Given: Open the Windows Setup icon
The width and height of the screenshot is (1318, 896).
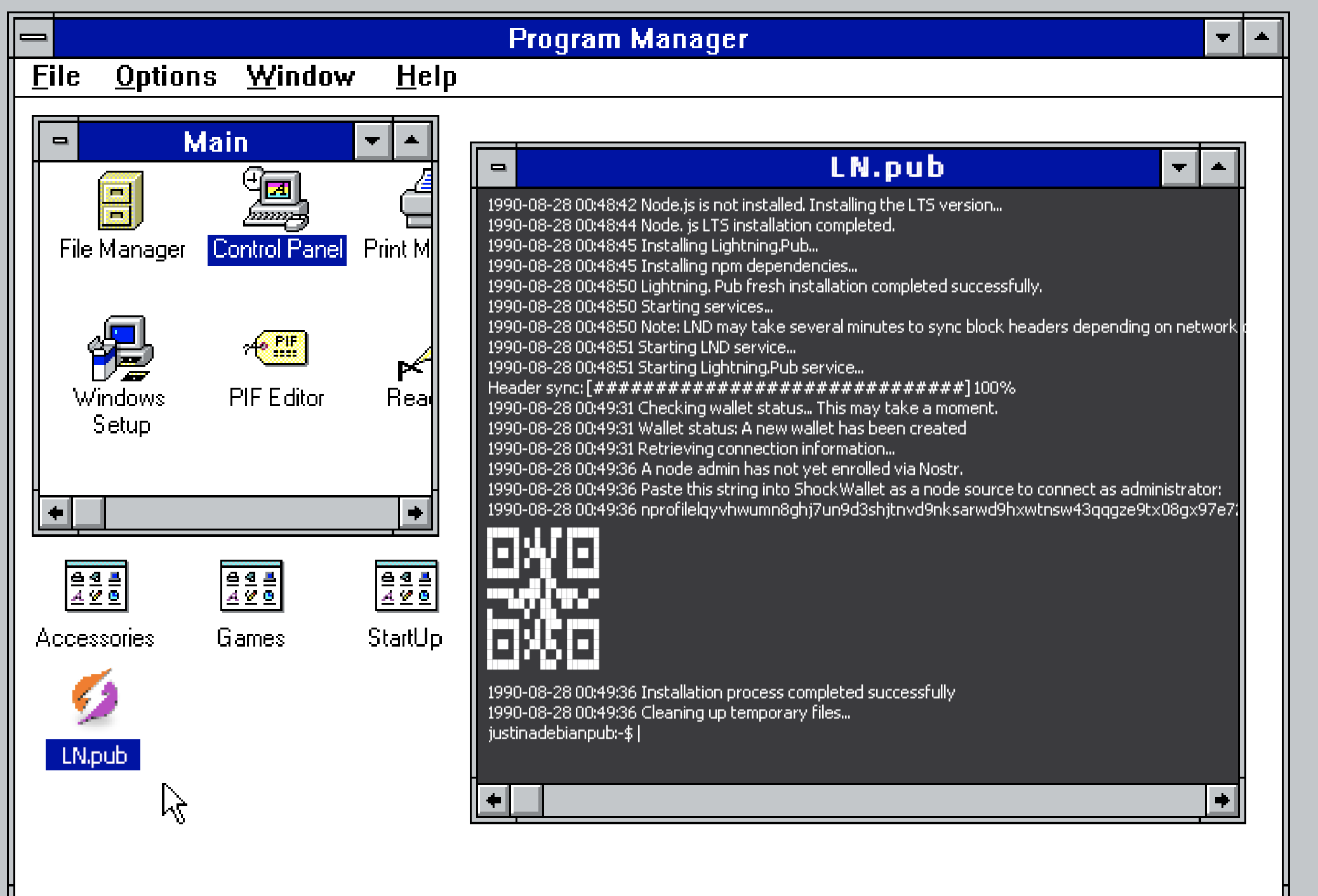Looking at the screenshot, I should coord(119,349).
